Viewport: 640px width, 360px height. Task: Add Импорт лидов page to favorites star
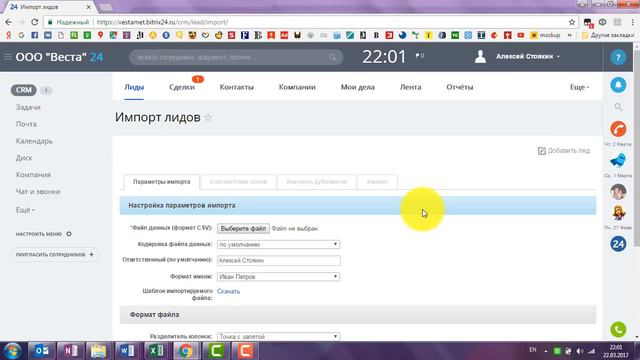click(208, 118)
